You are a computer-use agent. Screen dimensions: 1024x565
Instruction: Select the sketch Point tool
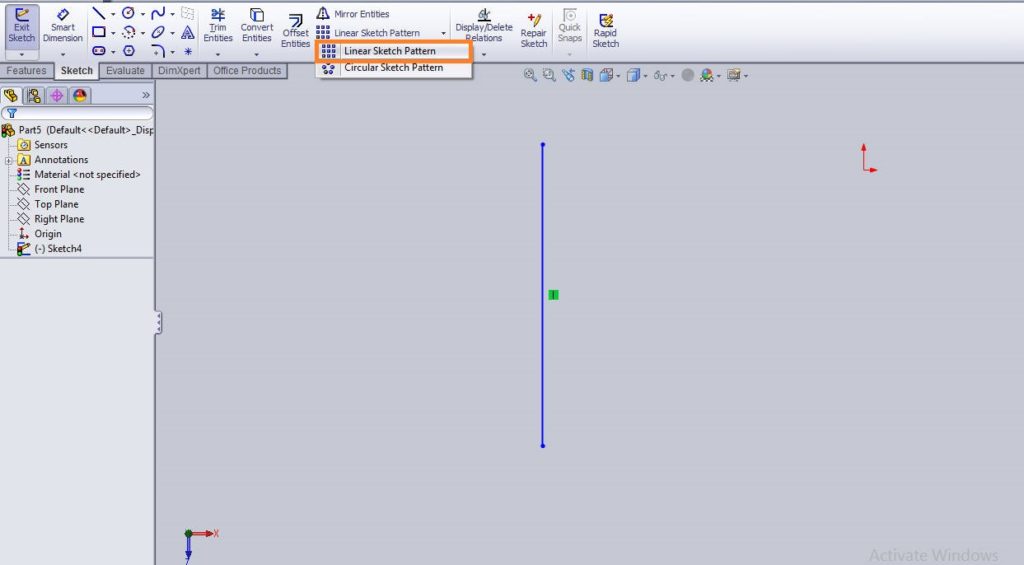[x=188, y=51]
